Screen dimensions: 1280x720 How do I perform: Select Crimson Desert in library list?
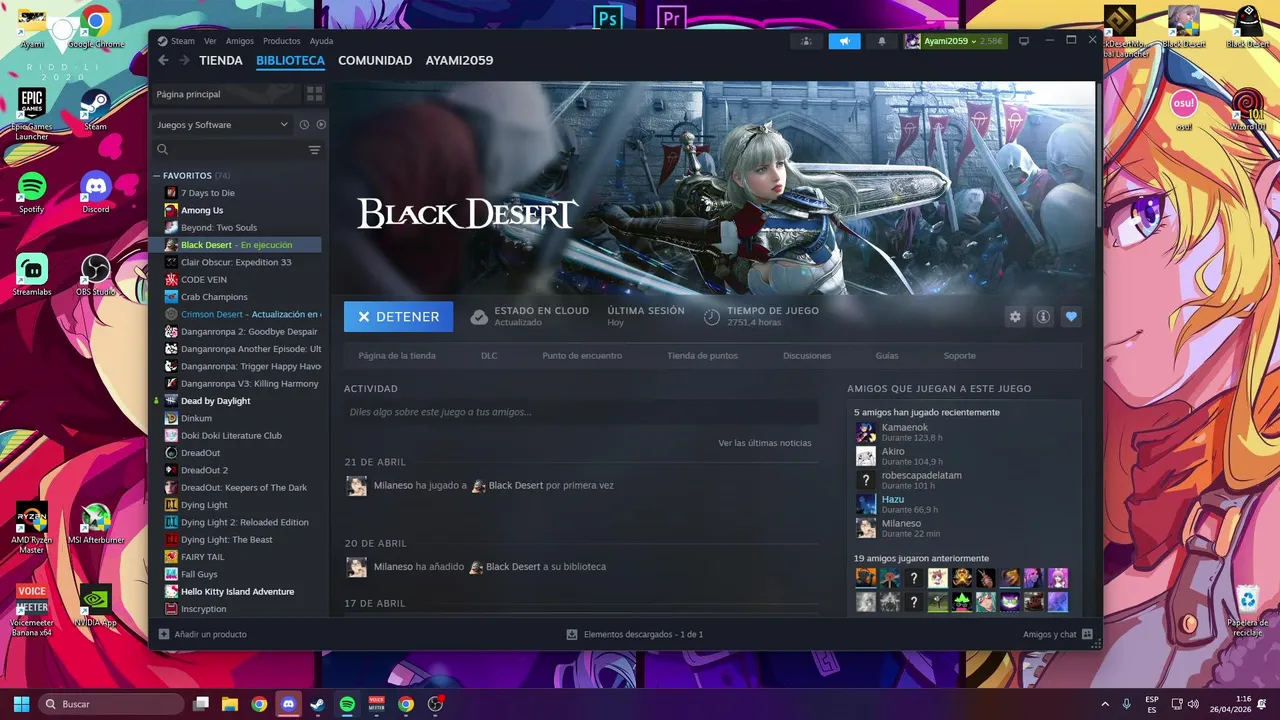(x=237, y=314)
